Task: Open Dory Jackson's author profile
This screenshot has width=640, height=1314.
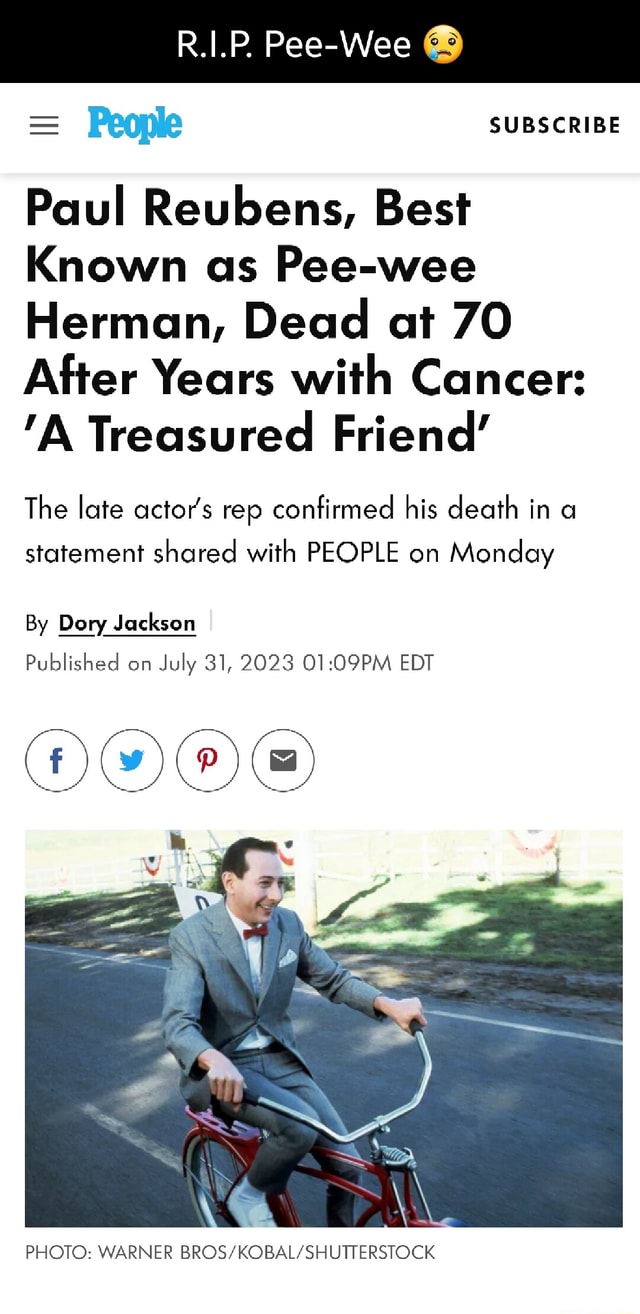Action: point(126,623)
